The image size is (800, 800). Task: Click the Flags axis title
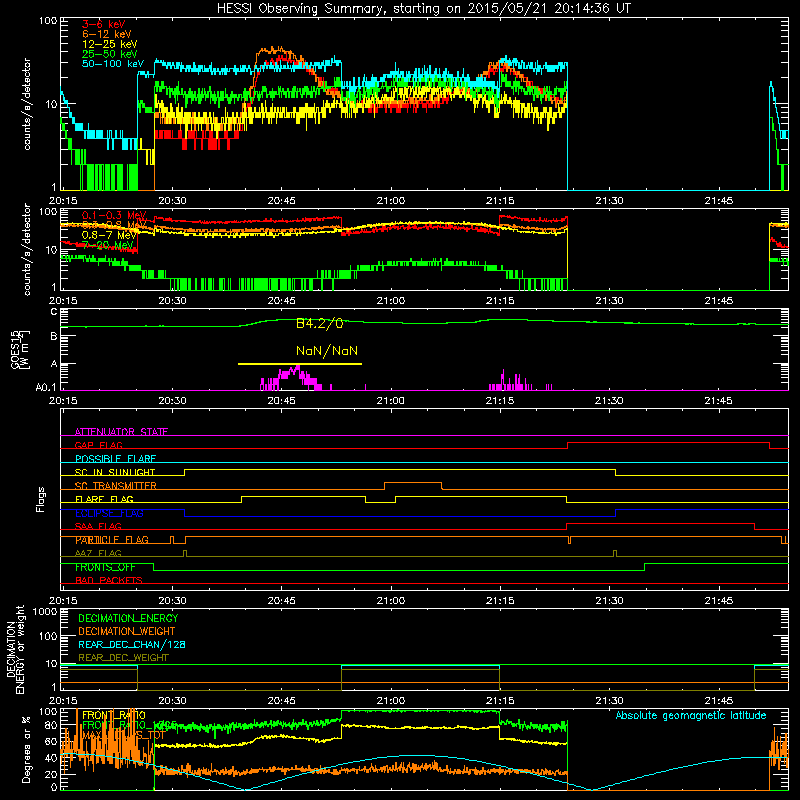point(41,499)
